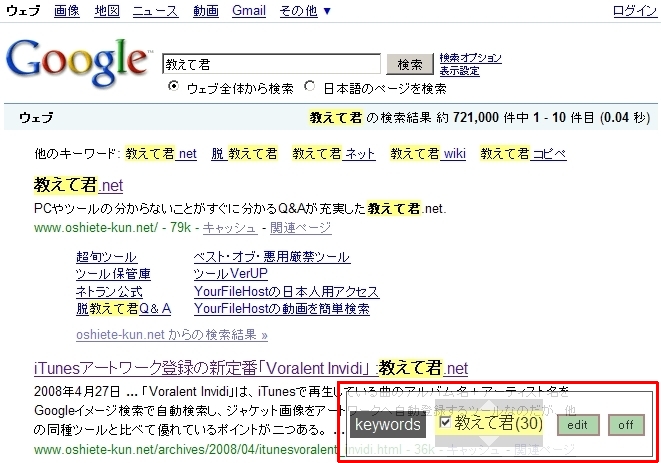Click related keyword 教えて君 ネット

click(x=333, y=153)
